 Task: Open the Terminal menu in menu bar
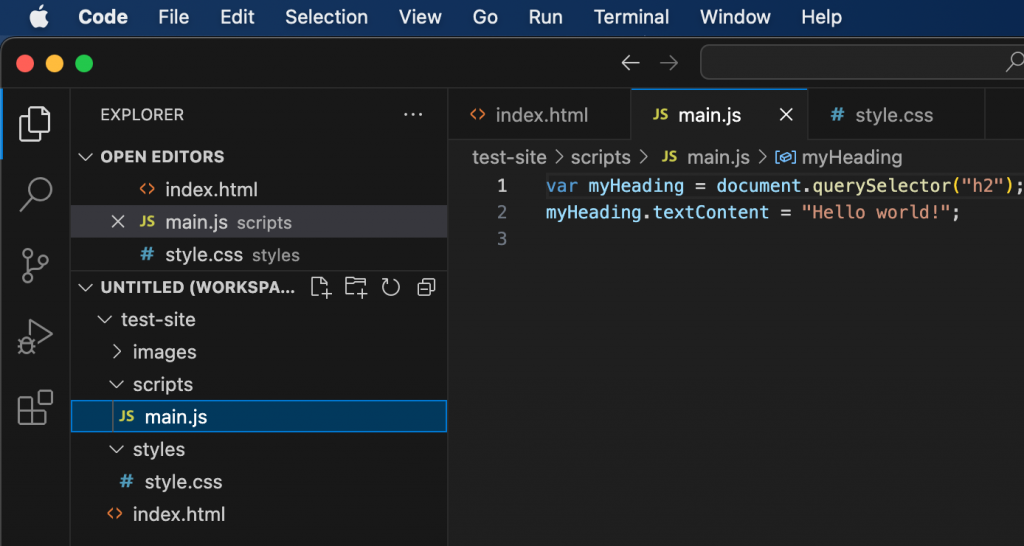631,17
